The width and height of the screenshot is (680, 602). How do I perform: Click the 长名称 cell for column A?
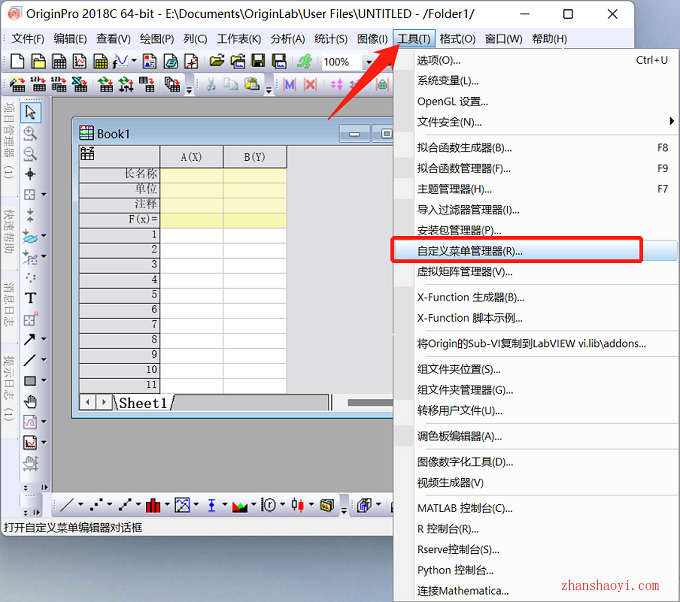pyautogui.click(x=192, y=174)
